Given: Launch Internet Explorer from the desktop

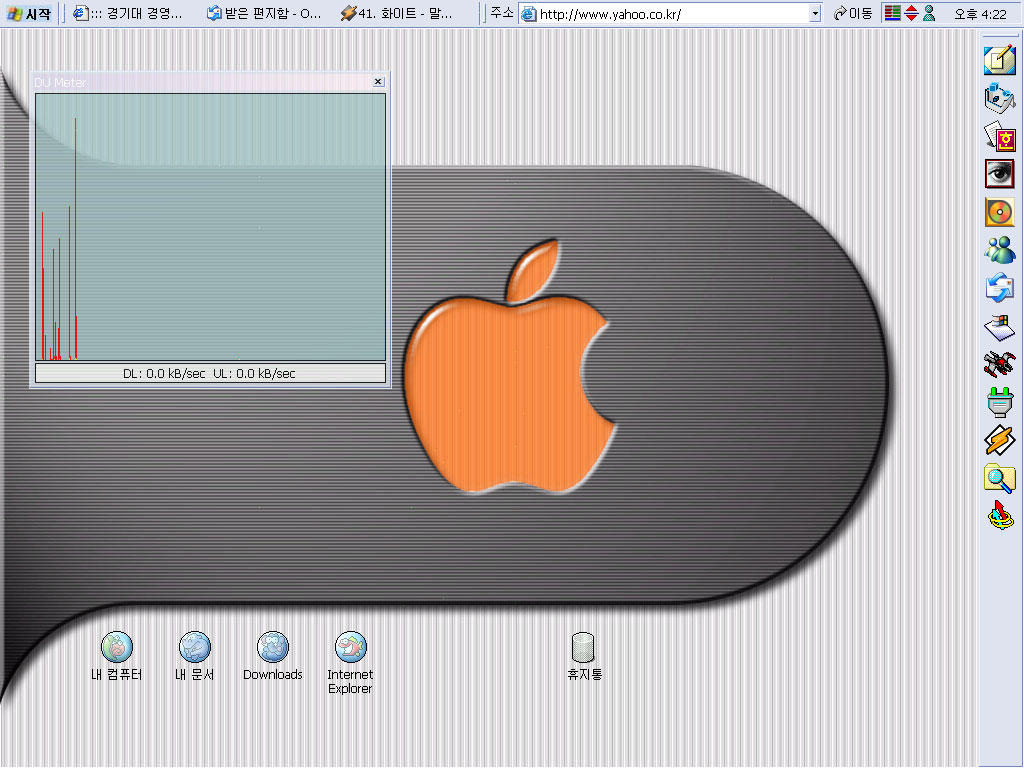Looking at the screenshot, I should (350, 648).
